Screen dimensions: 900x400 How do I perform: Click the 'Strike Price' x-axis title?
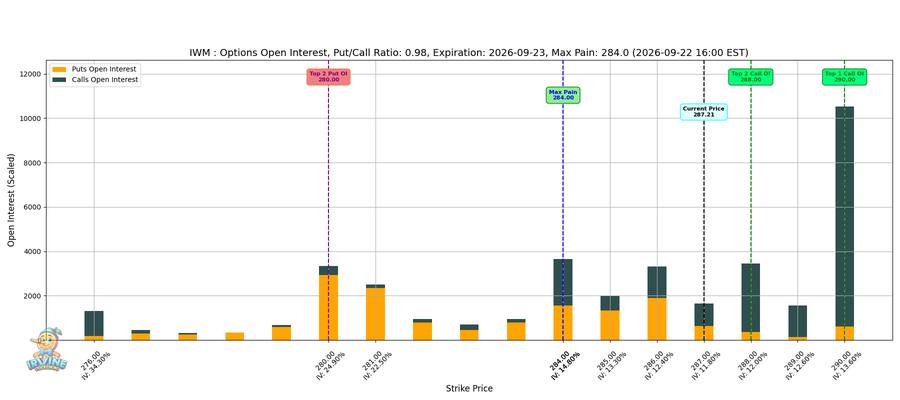click(469, 389)
